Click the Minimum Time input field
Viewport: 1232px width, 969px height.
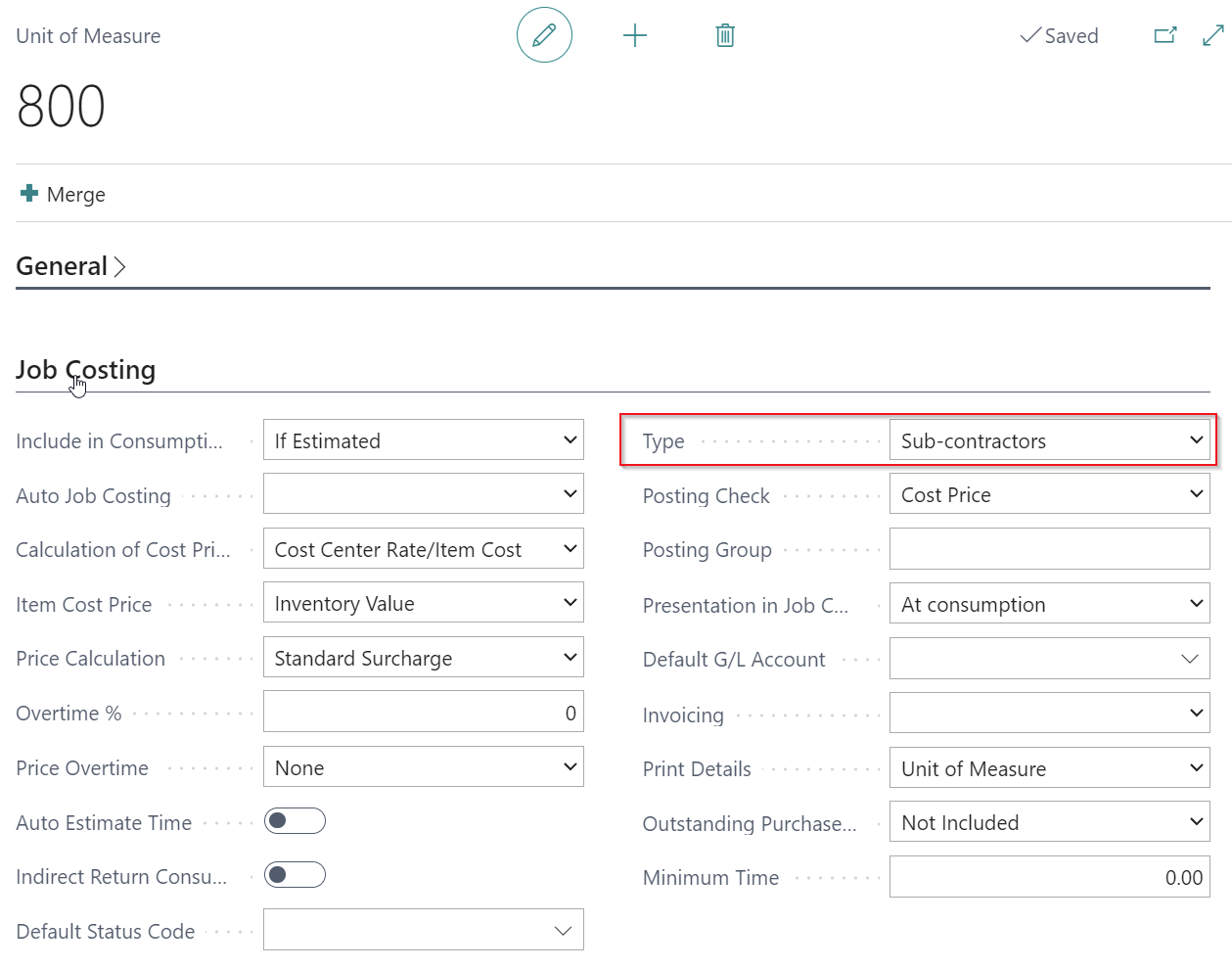[1050, 877]
